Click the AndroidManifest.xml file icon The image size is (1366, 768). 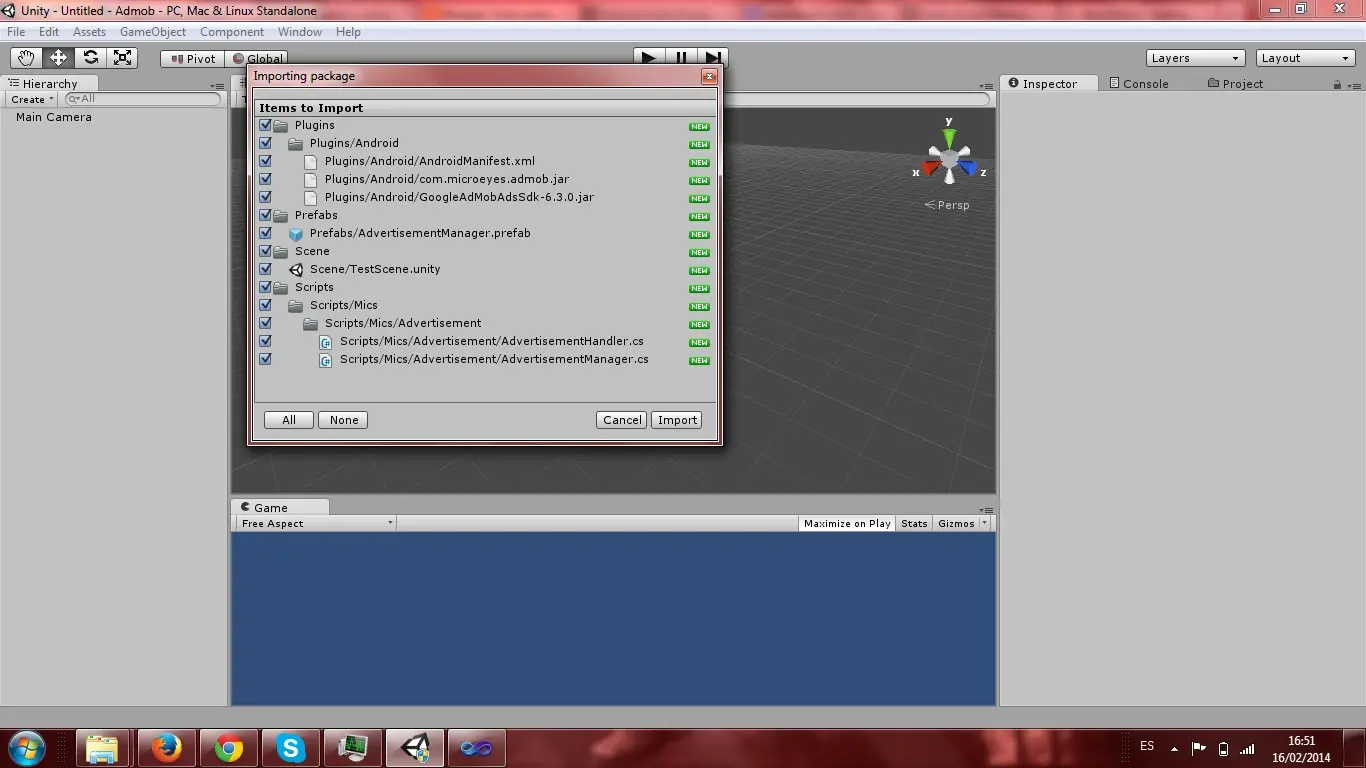tap(310, 161)
